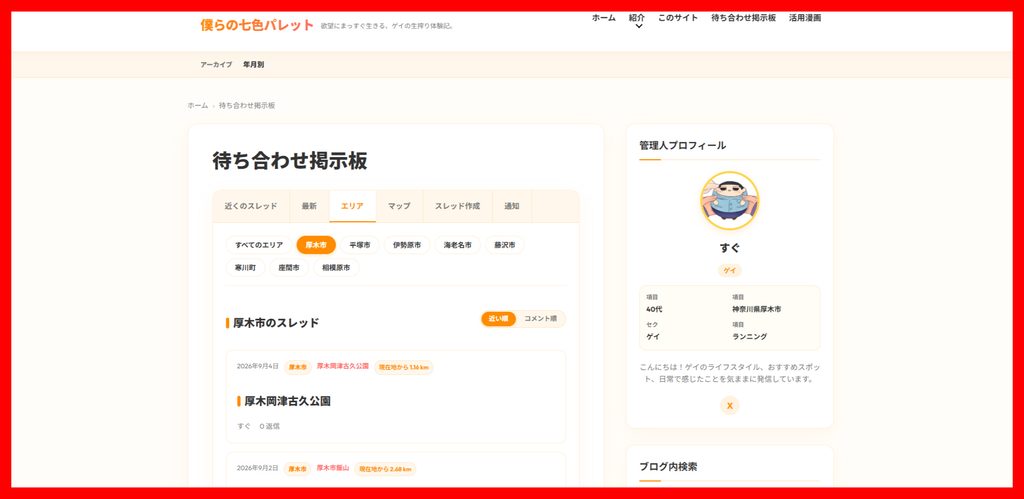Screen dimensions: 1024x499
Task: Click the 現在地から 1.16 km distance badge
Action: coord(404,367)
